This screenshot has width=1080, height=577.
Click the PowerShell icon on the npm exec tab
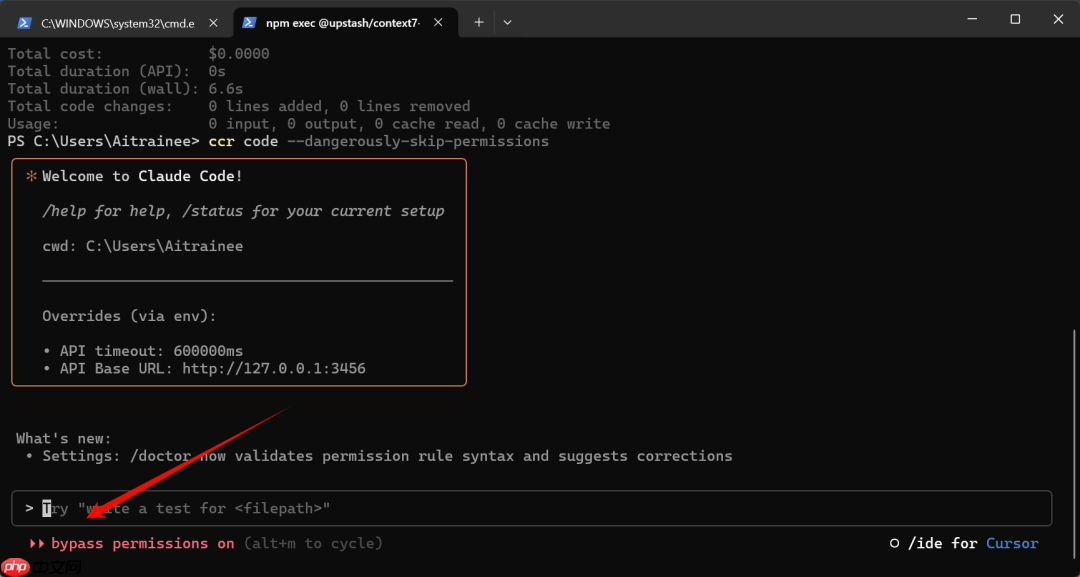[251, 21]
